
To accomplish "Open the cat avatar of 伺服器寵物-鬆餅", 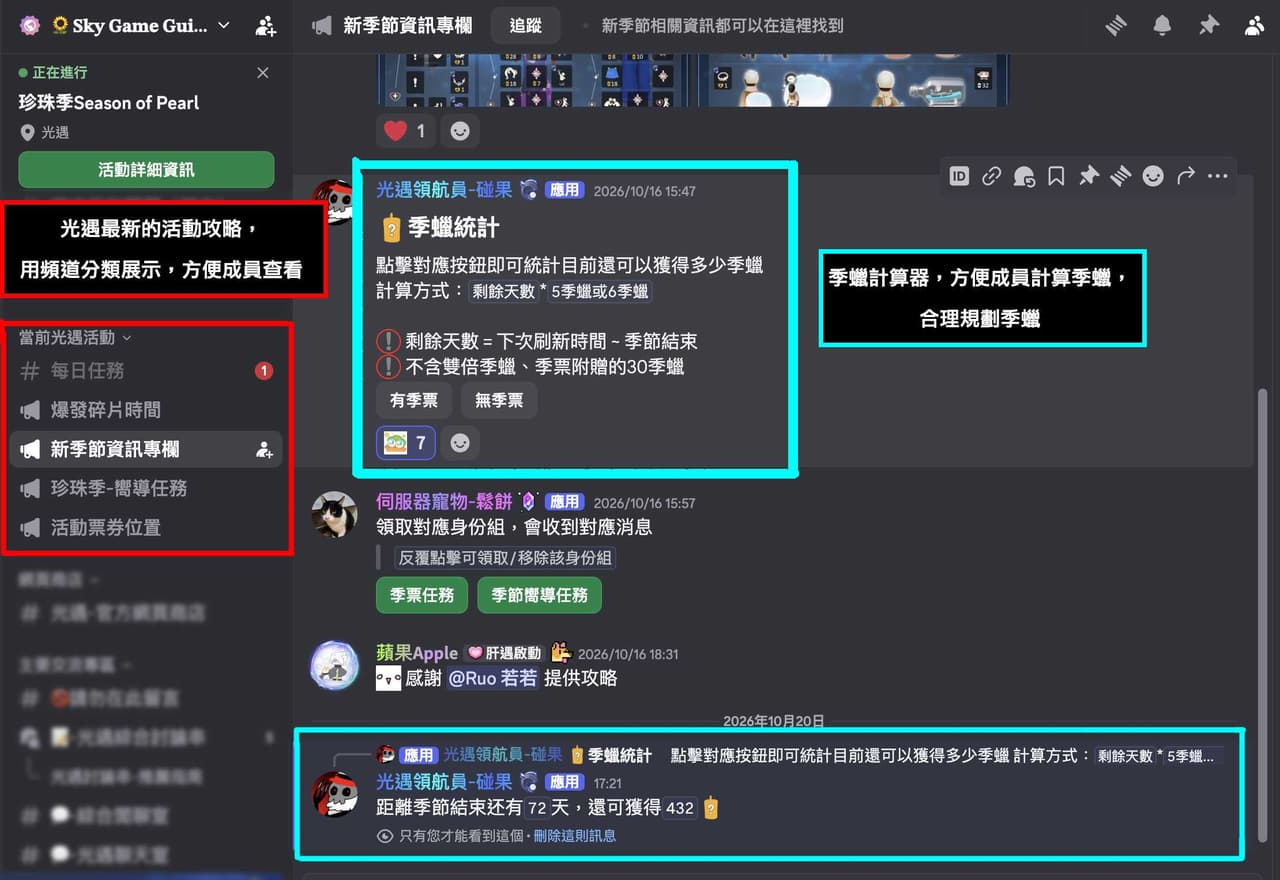I will point(334,514).
